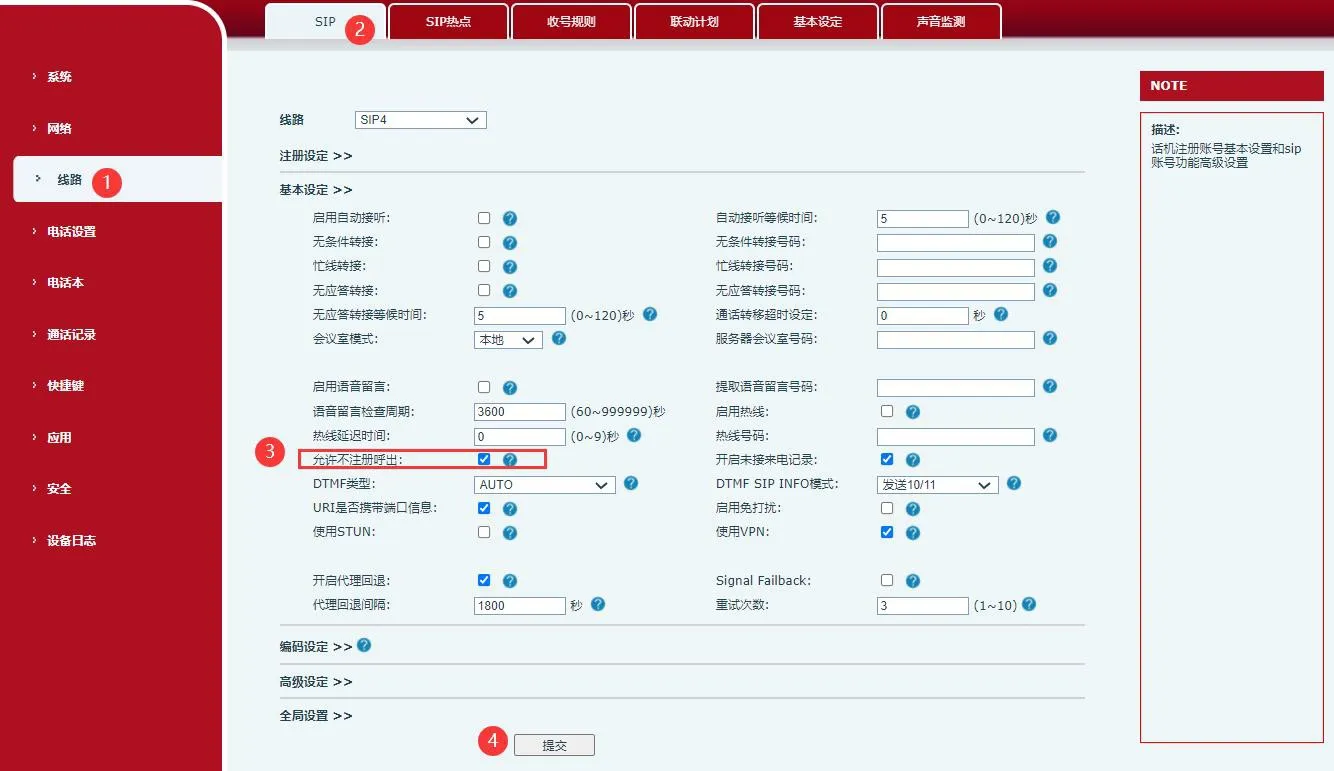1334x771 pixels.
Task: Open the 线路 SIP4 dropdown
Action: tap(420, 119)
